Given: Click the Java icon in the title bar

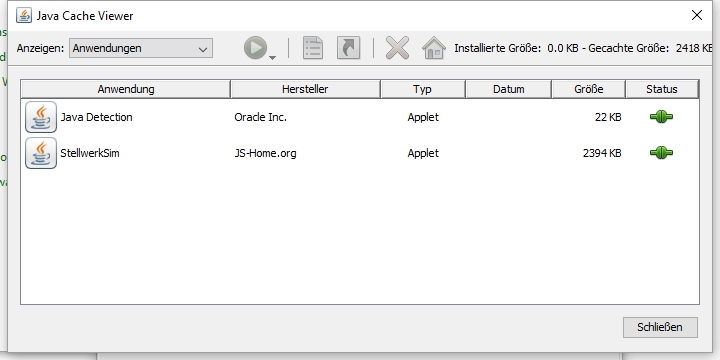Looking at the screenshot, I should click(x=24, y=15).
